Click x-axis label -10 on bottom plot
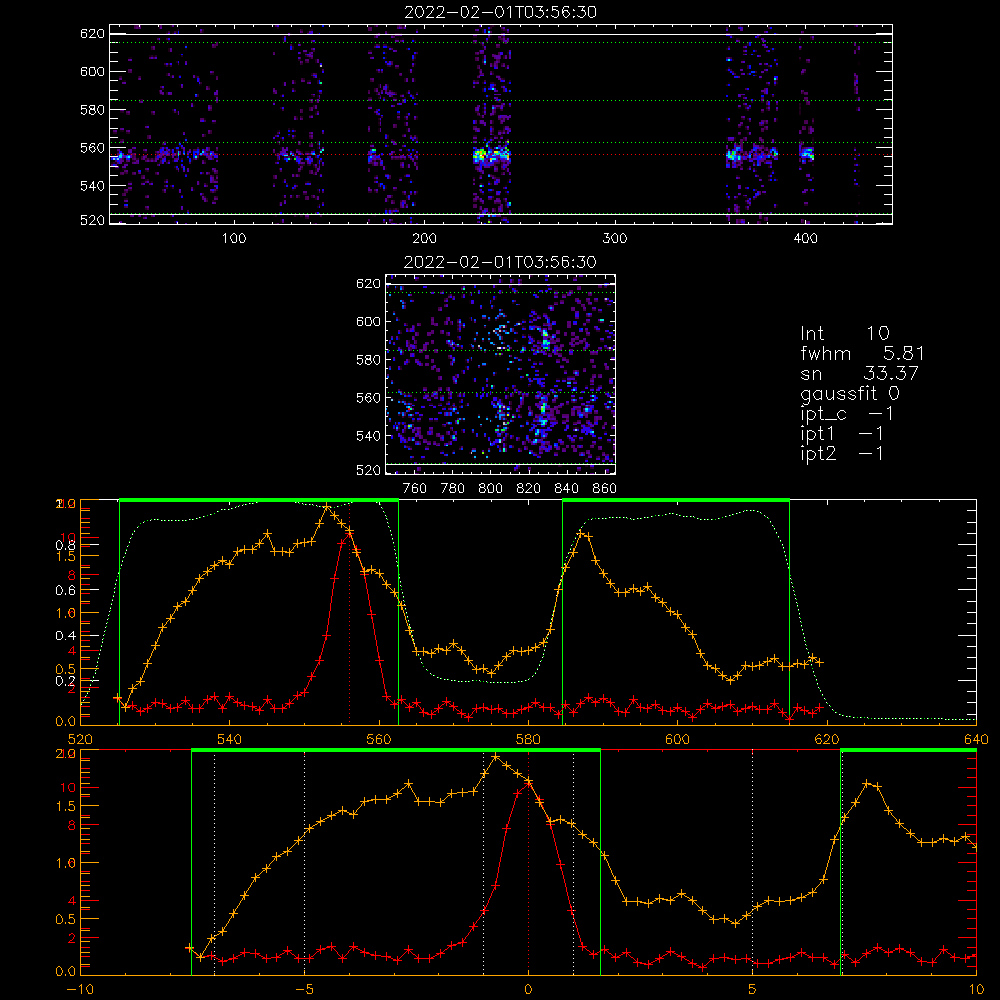1000x1000 pixels. coord(80,989)
